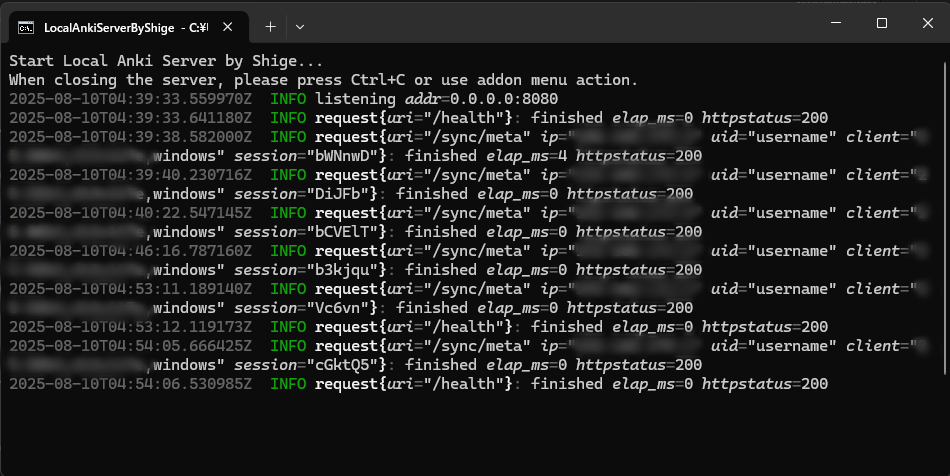The width and height of the screenshot is (950, 476).
Task: Click the terminal icon in the tab
Action: point(26,27)
